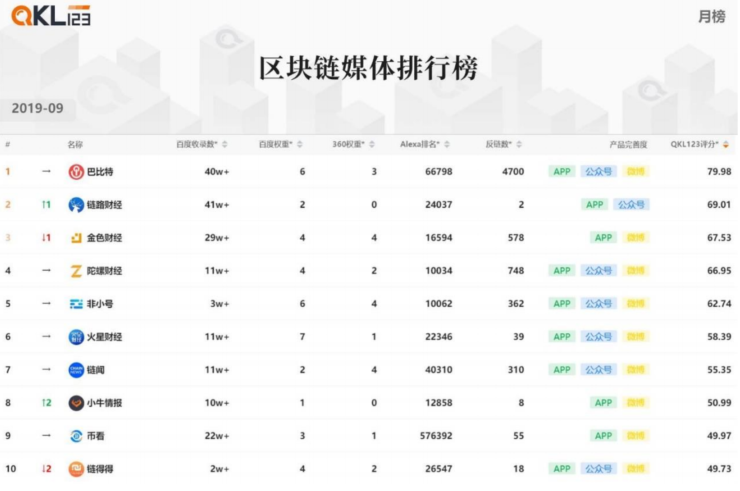Open the 币看 logo icon
The image size is (740, 491).
tap(76, 436)
